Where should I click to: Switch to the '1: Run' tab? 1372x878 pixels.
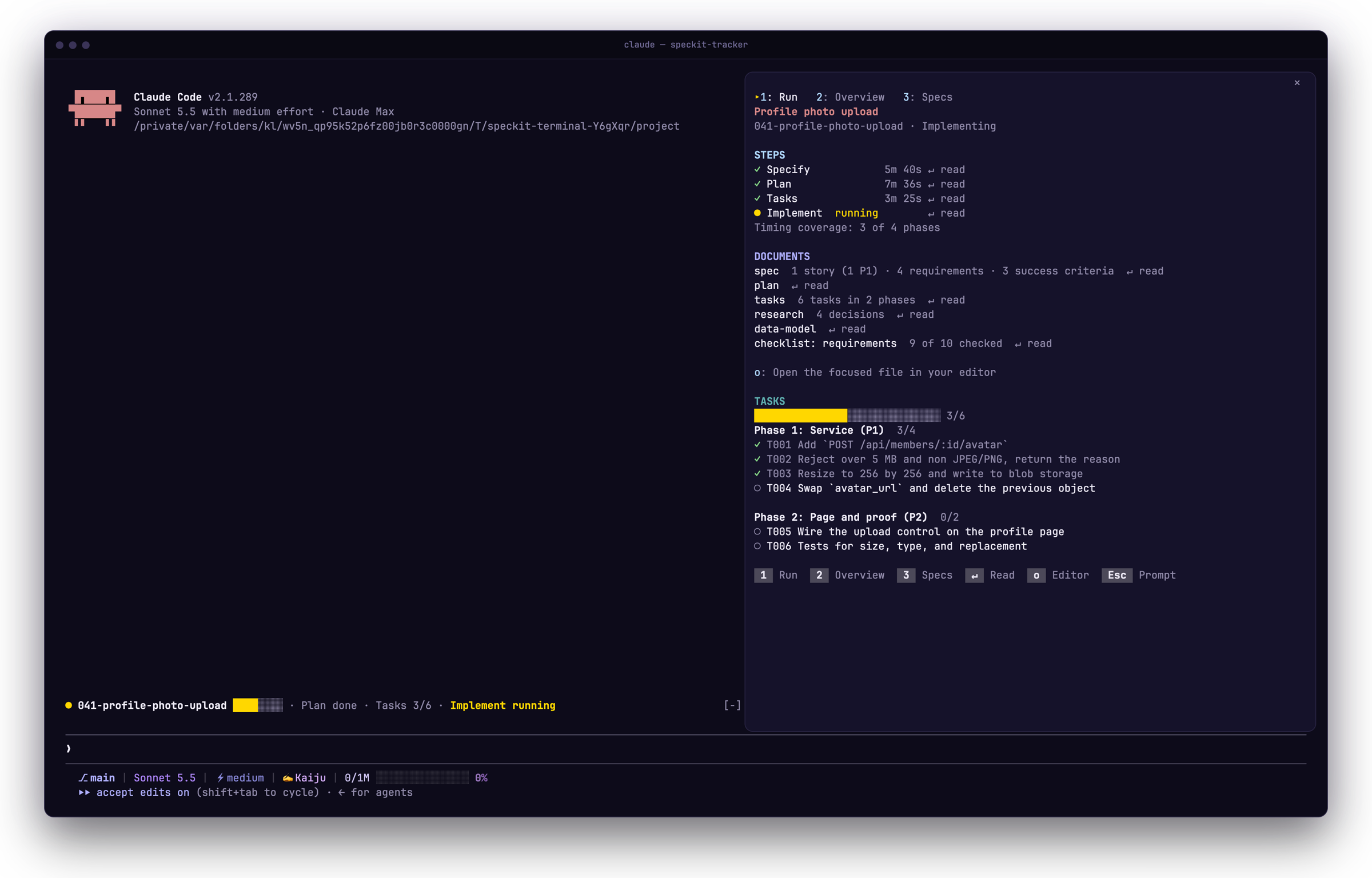776,97
